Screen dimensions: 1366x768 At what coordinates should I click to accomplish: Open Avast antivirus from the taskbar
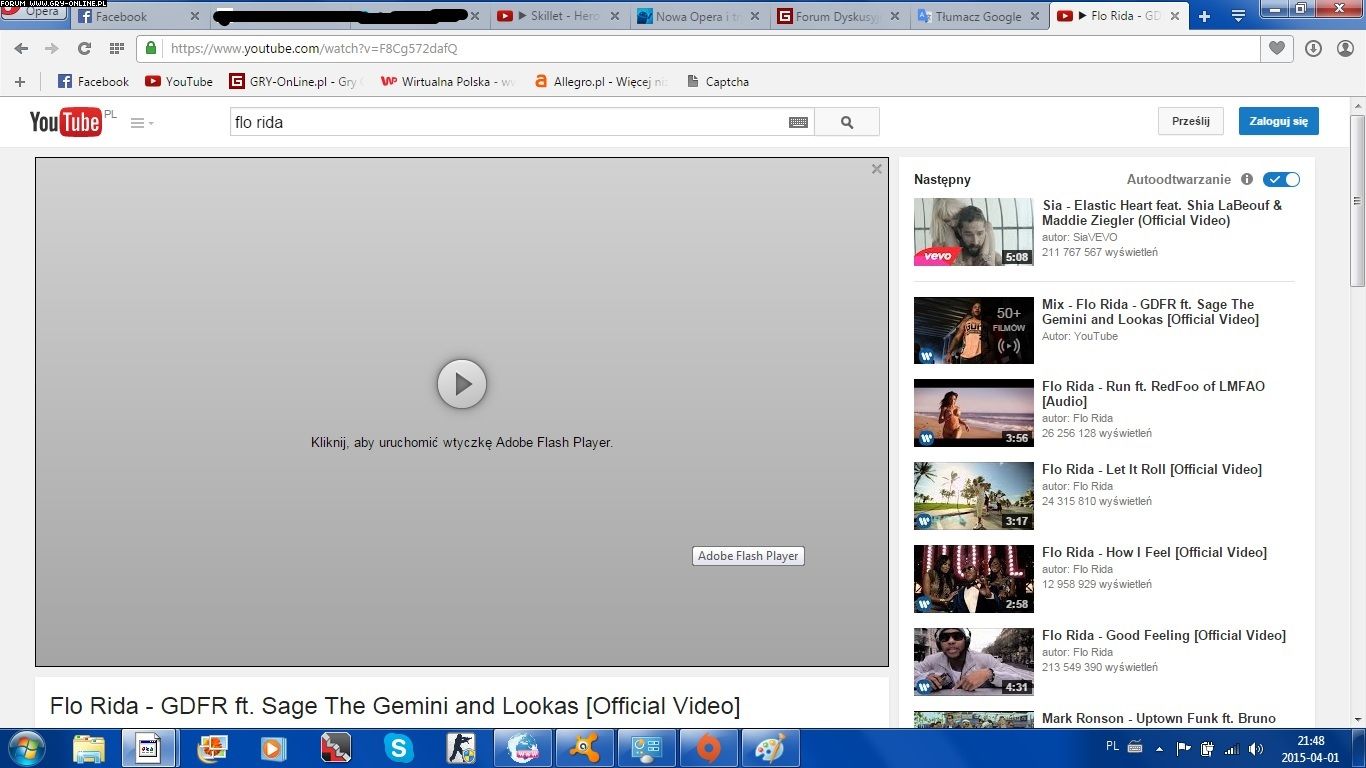(584, 748)
